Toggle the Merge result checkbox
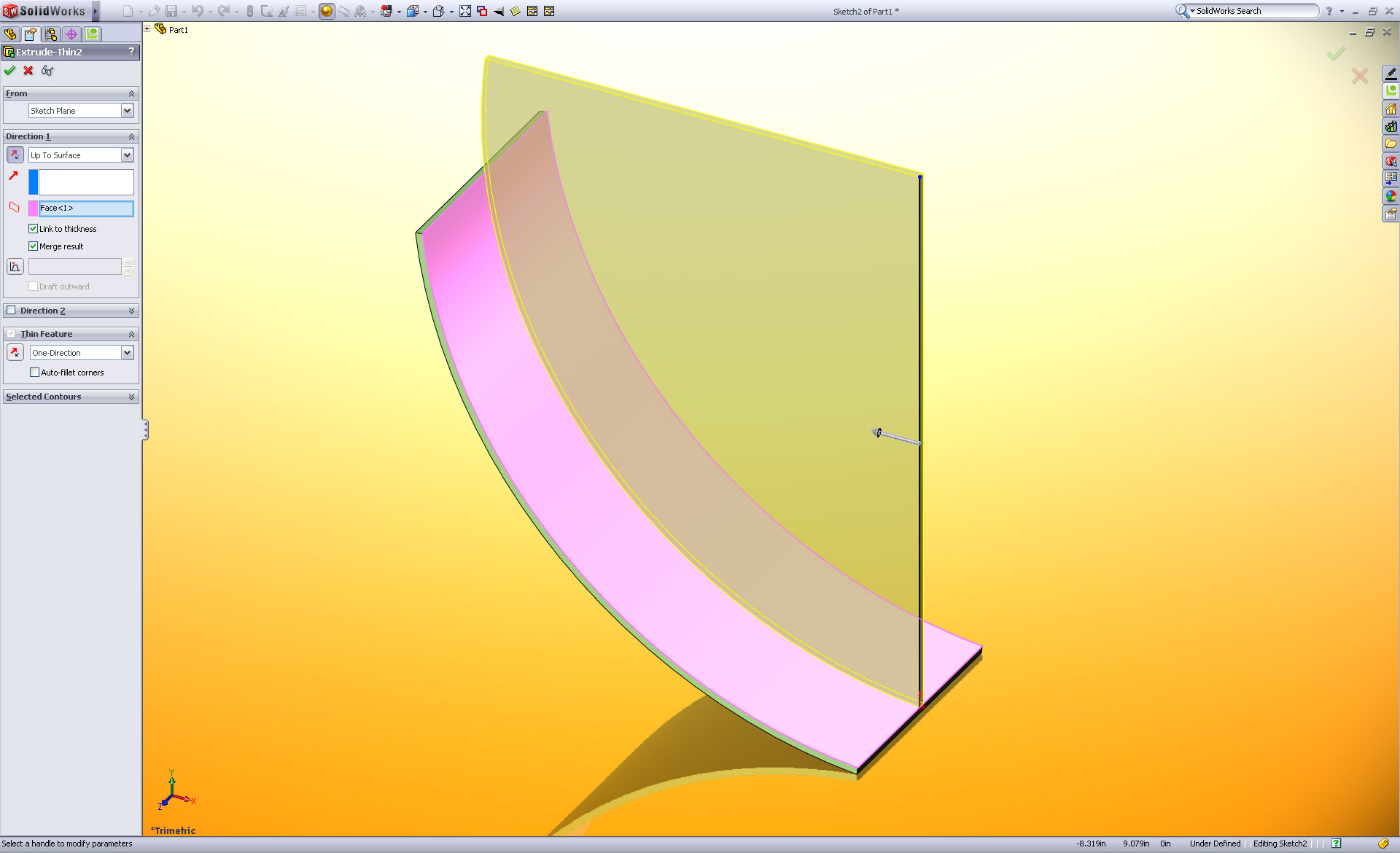 [34, 246]
